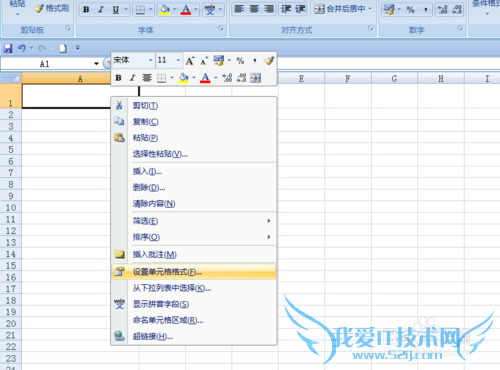Click the Name Box showing A1
This screenshot has width=500, height=370.
[45, 64]
